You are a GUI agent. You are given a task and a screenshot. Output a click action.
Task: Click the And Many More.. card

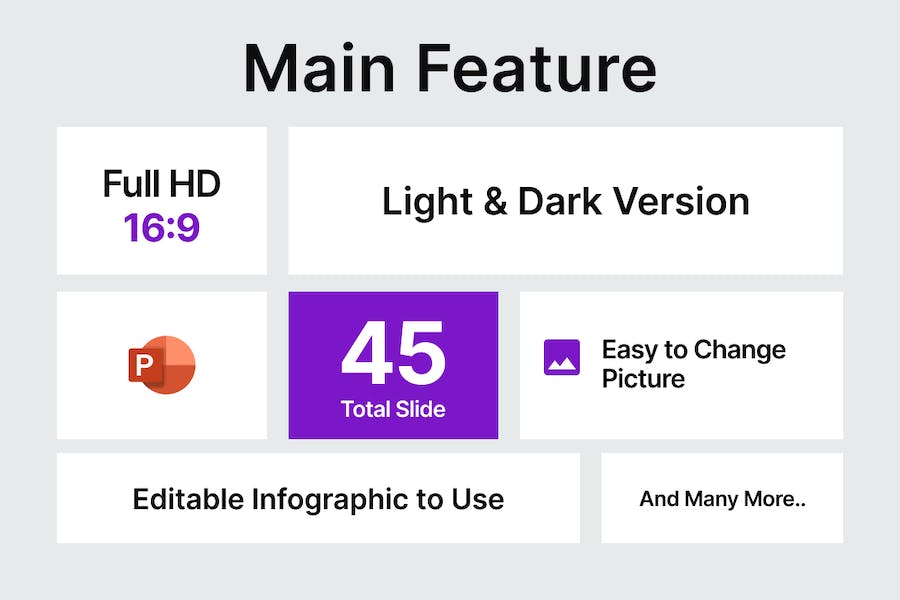(x=722, y=498)
